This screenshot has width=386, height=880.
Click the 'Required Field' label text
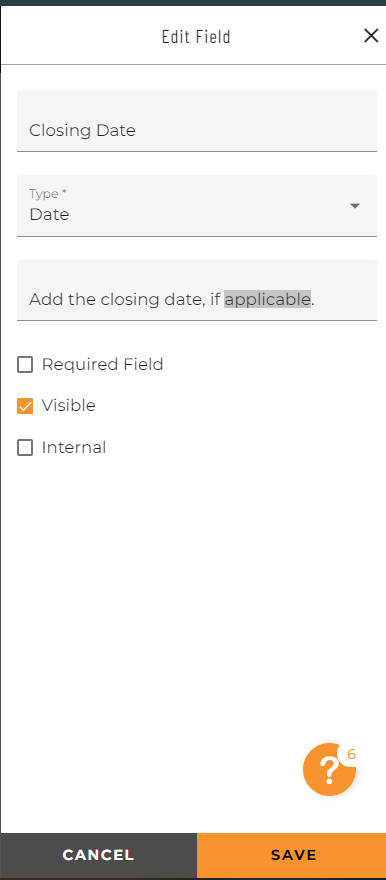click(103, 364)
